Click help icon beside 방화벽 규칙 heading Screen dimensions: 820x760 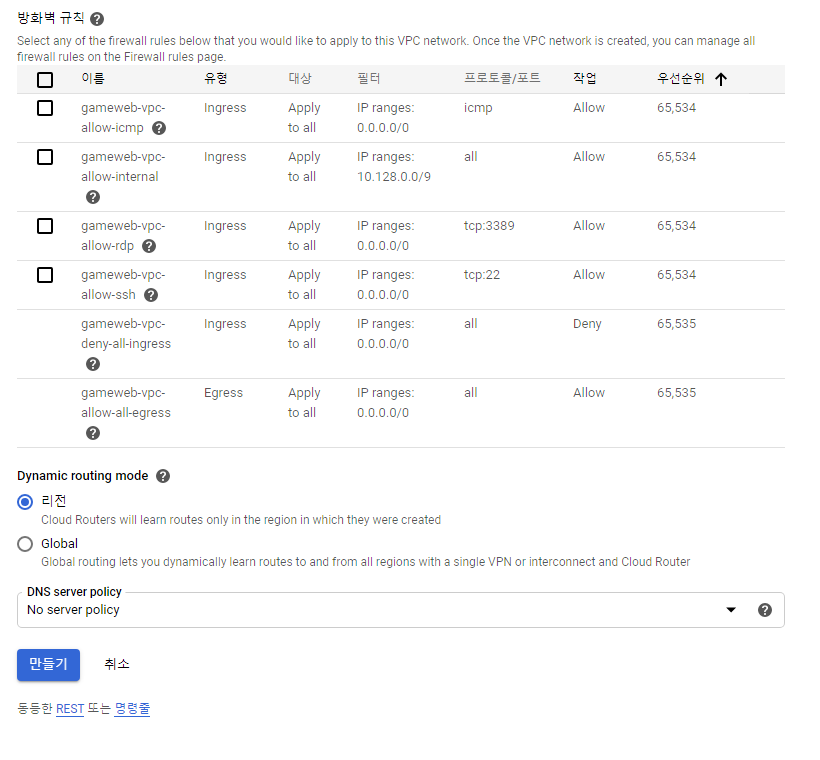click(x=97, y=19)
